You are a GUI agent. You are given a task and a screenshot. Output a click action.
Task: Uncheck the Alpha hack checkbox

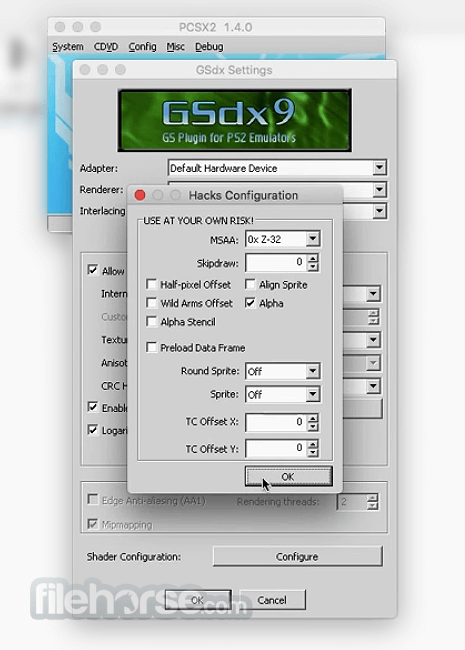coord(250,303)
